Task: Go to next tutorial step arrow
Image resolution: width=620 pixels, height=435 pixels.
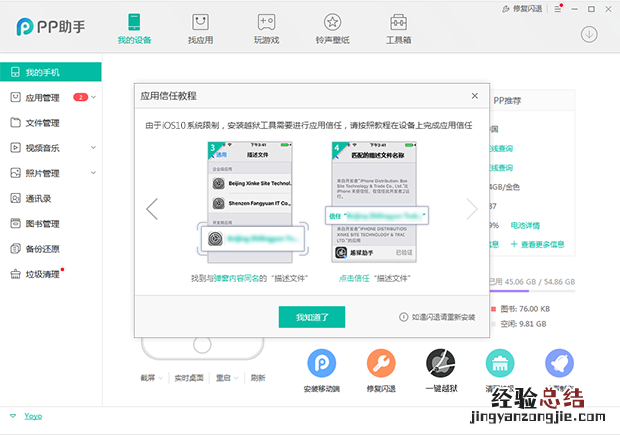Action: point(472,209)
